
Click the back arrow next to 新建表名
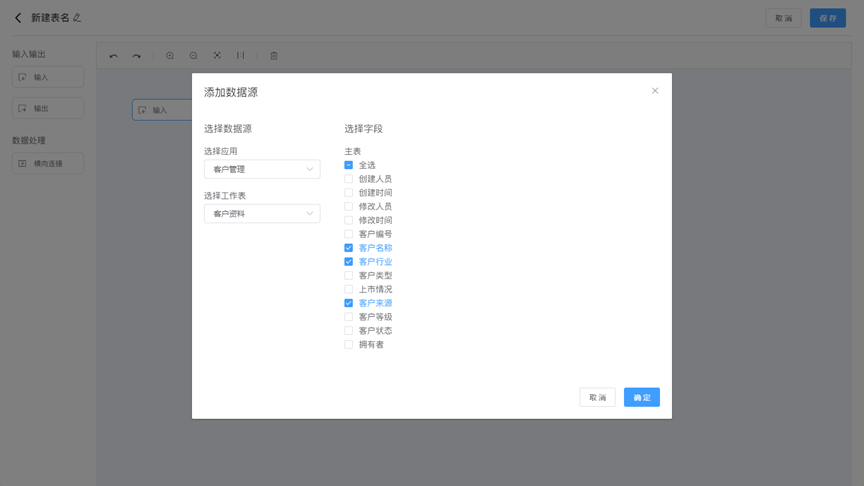[18, 18]
